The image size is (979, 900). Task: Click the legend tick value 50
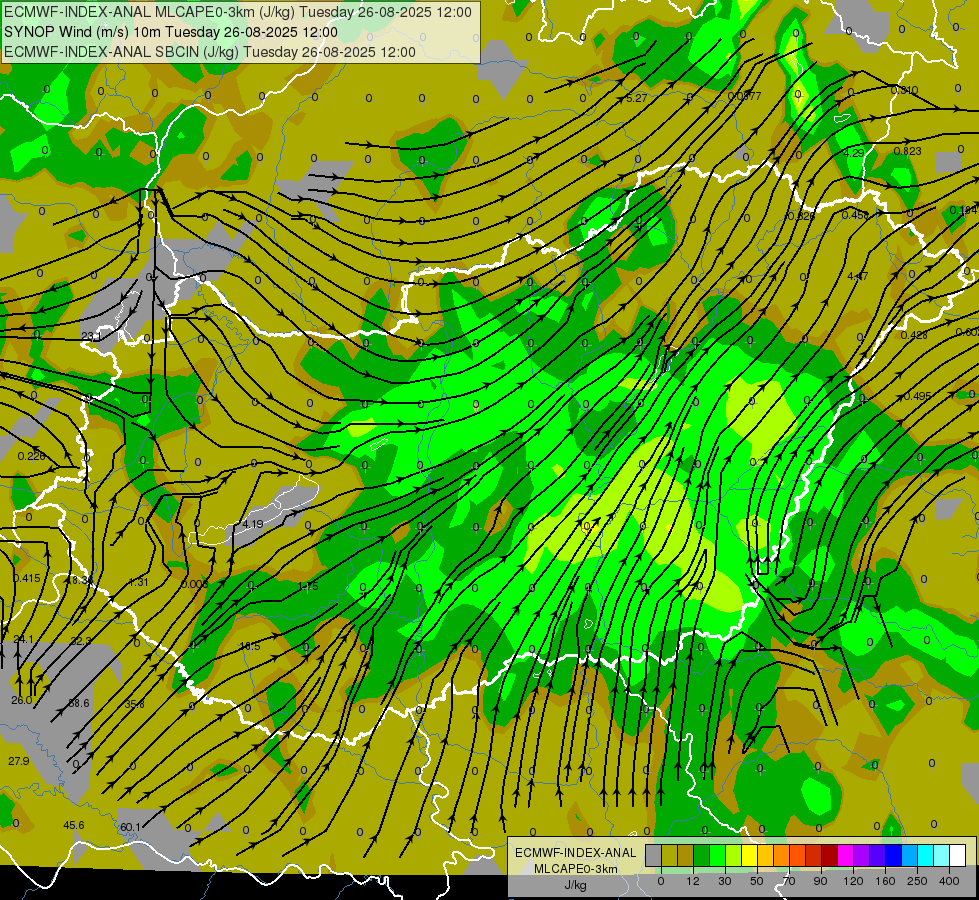click(x=757, y=881)
